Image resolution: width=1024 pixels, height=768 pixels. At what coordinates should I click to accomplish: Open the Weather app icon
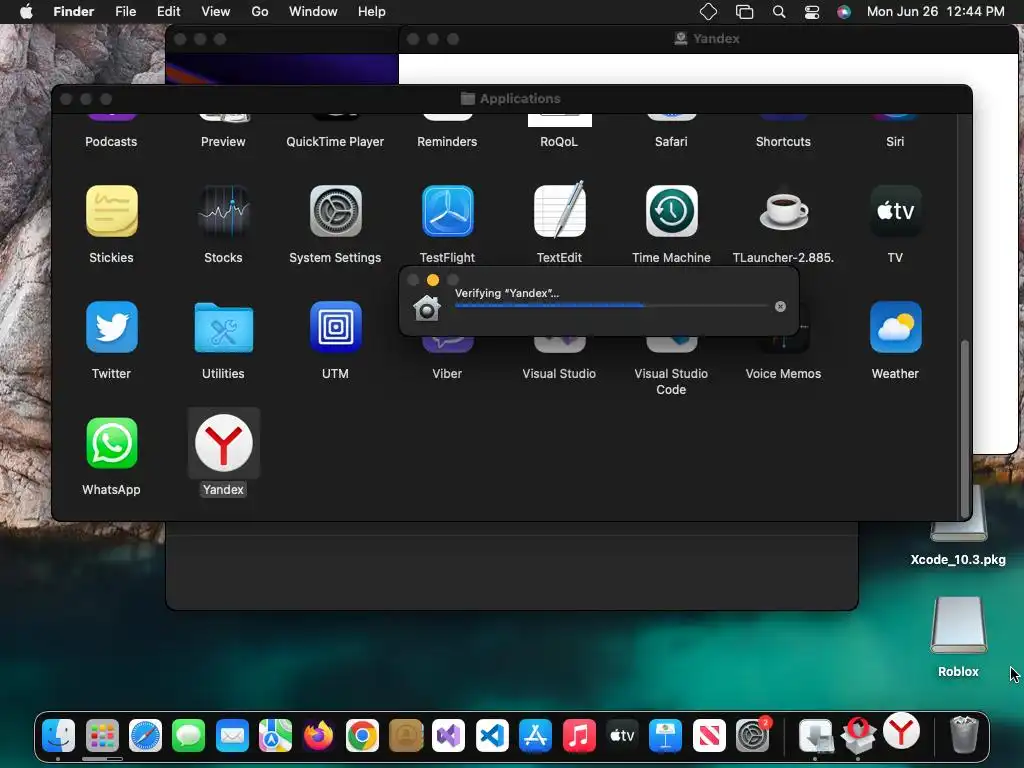pyautogui.click(x=895, y=327)
